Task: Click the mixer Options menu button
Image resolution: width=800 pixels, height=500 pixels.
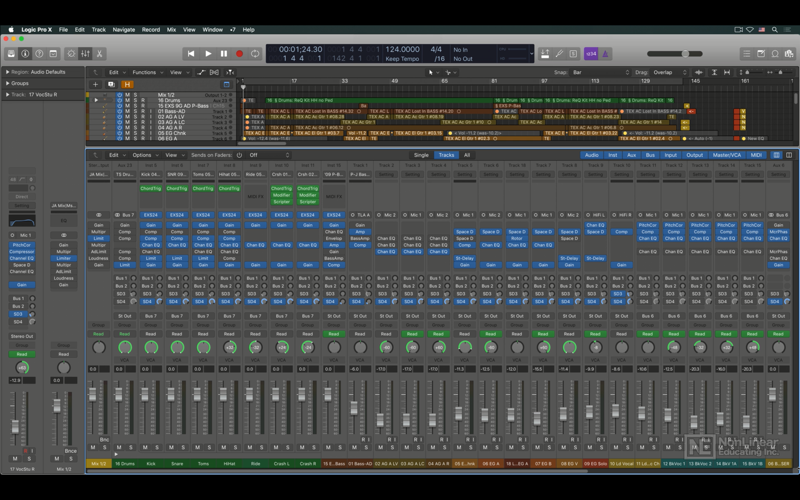Action: pyautogui.click(x=144, y=155)
